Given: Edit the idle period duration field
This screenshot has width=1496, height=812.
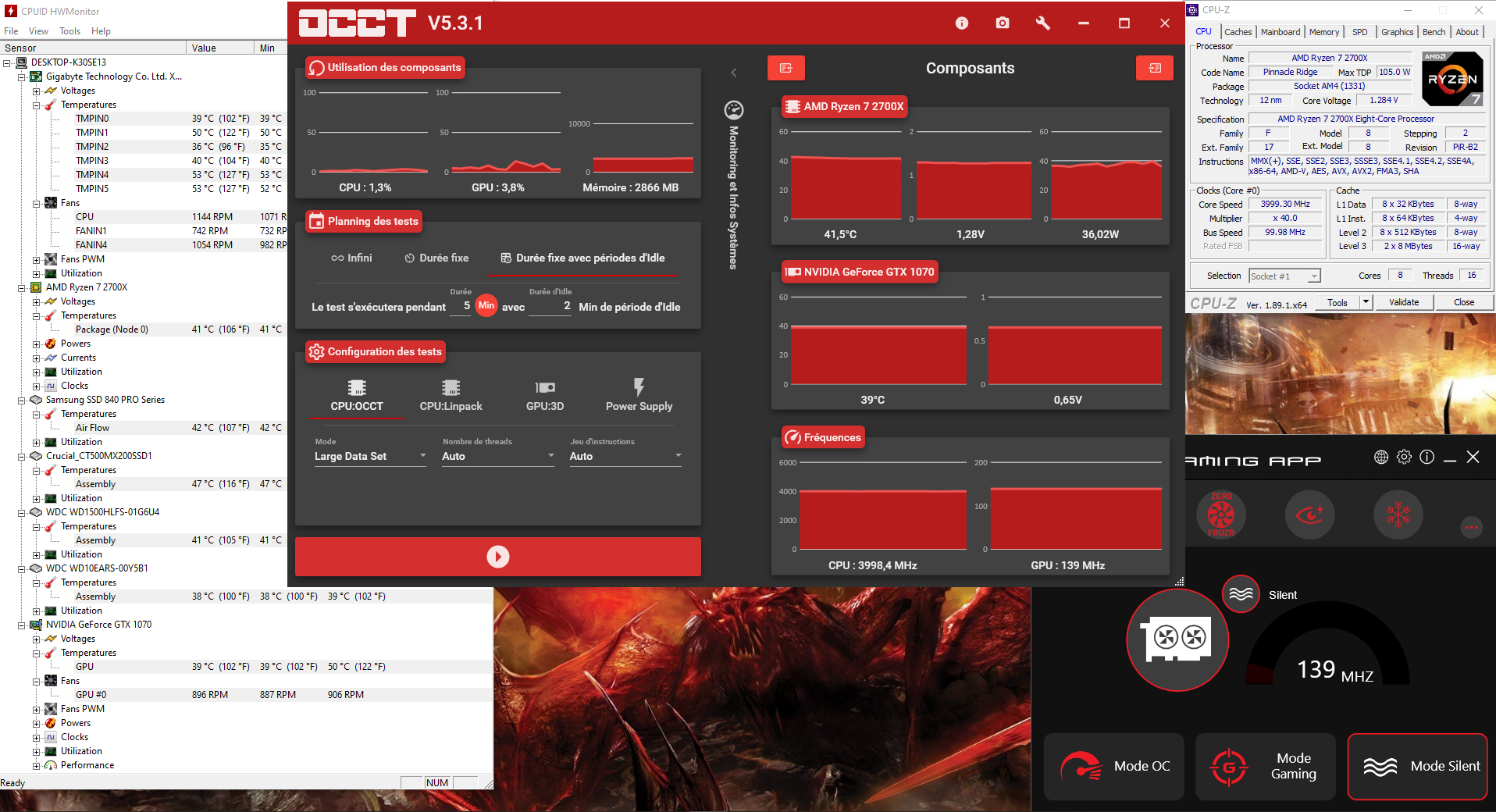Looking at the screenshot, I should [550, 306].
